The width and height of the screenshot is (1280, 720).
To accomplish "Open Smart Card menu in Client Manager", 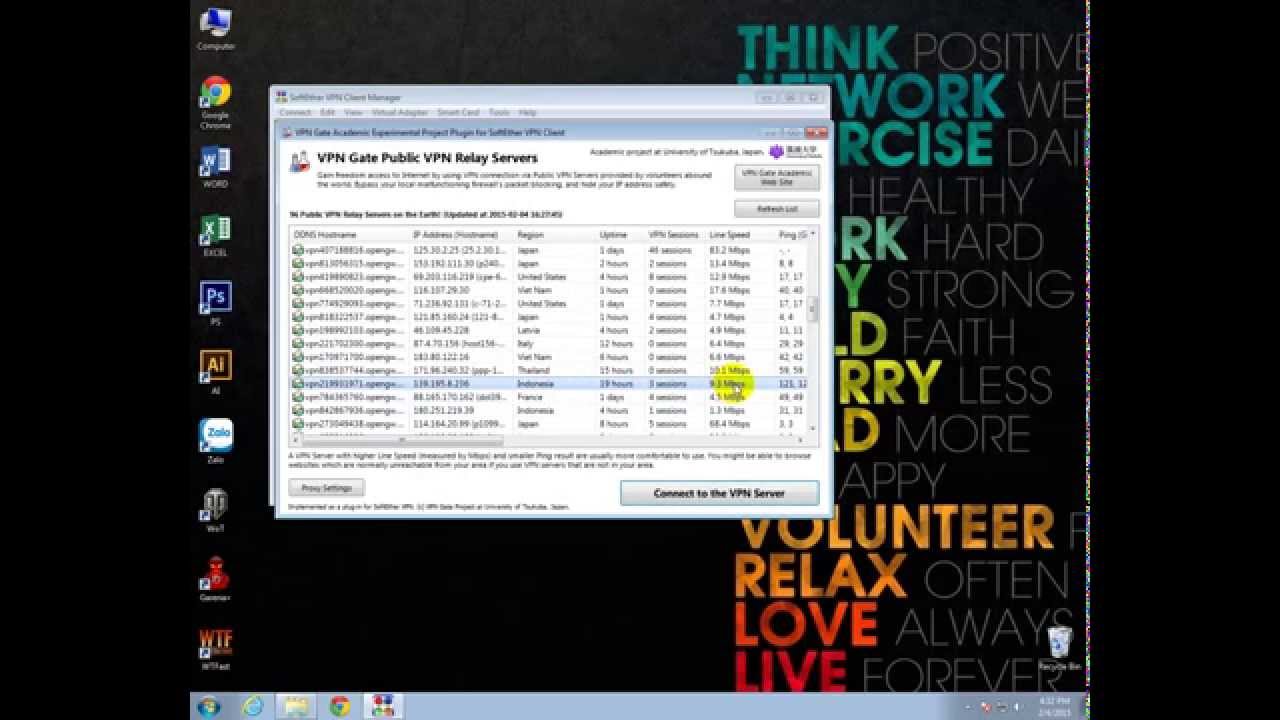I will [458, 113].
